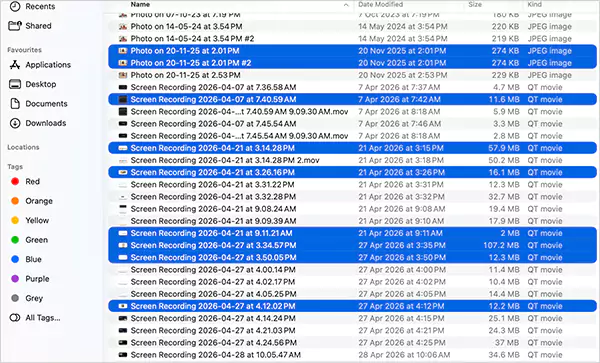Sort by the Date Modified column
Image resolution: width=600 pixels, height=363 pixels.
tap(380, 5)
